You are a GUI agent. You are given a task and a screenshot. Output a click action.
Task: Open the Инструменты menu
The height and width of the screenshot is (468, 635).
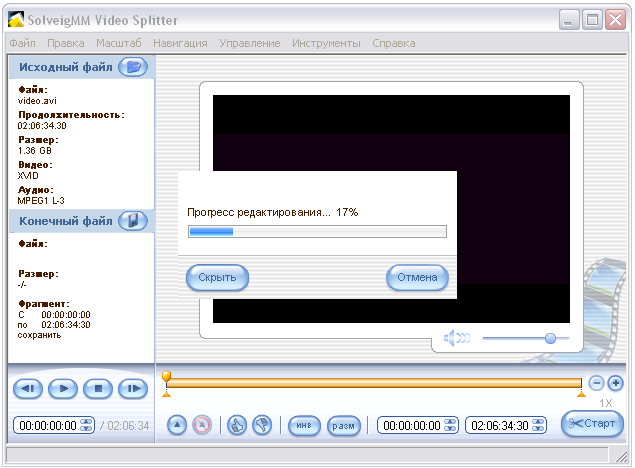tap(326, 43)
